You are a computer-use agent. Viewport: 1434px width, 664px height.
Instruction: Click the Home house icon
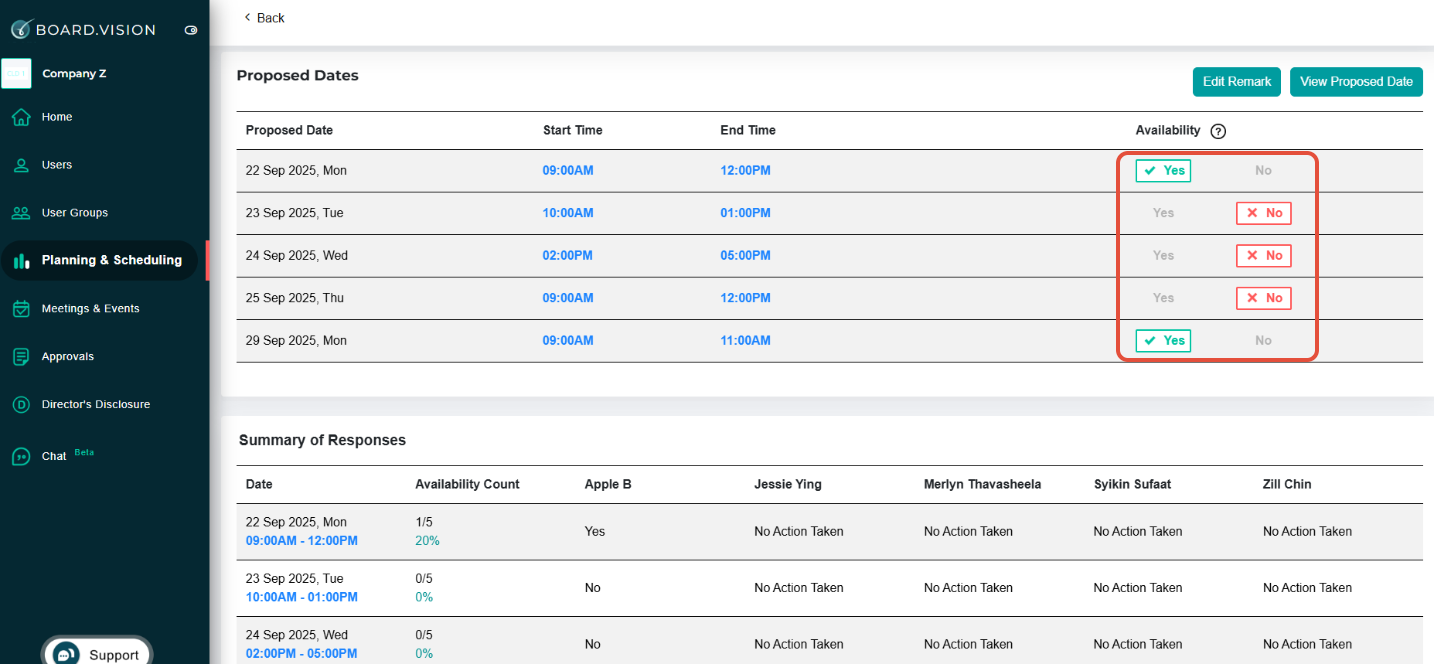tap(21, 117)
